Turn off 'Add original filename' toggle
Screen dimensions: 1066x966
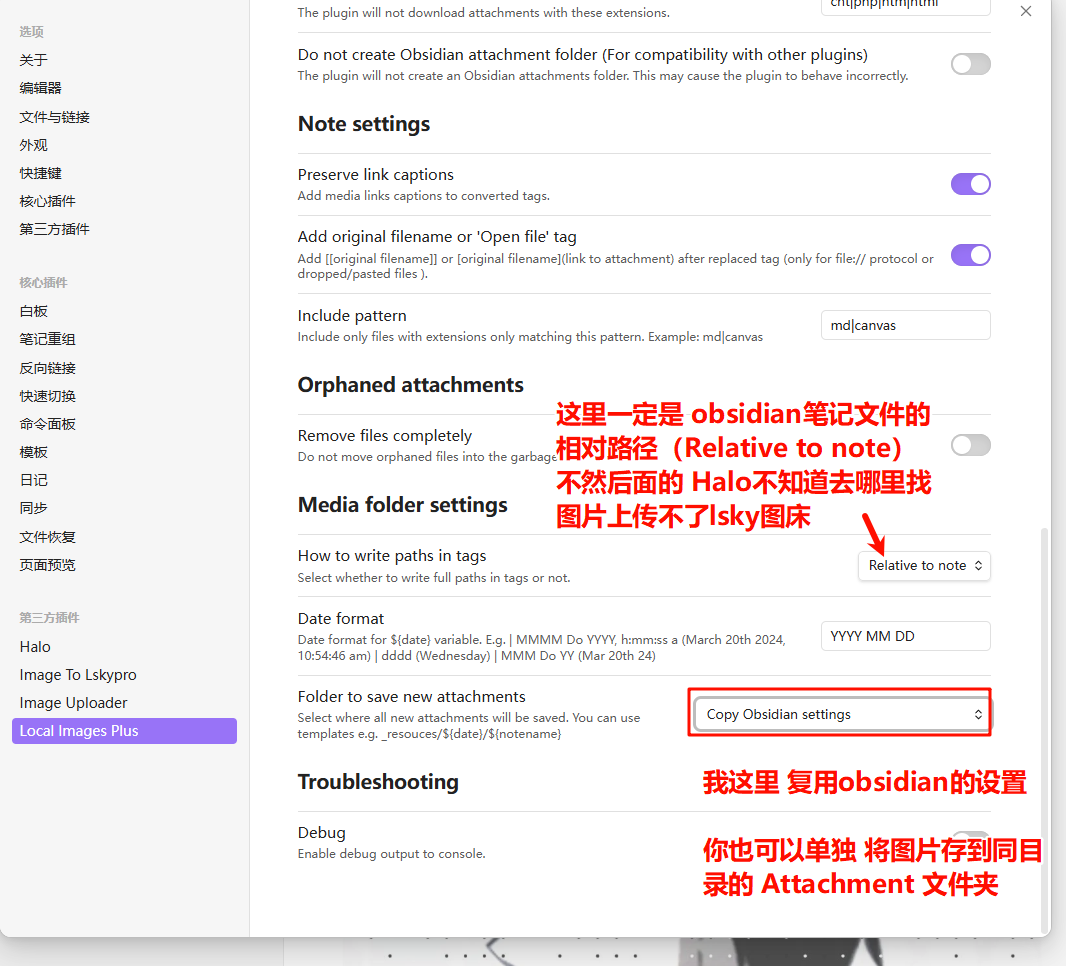coord(970,255)
